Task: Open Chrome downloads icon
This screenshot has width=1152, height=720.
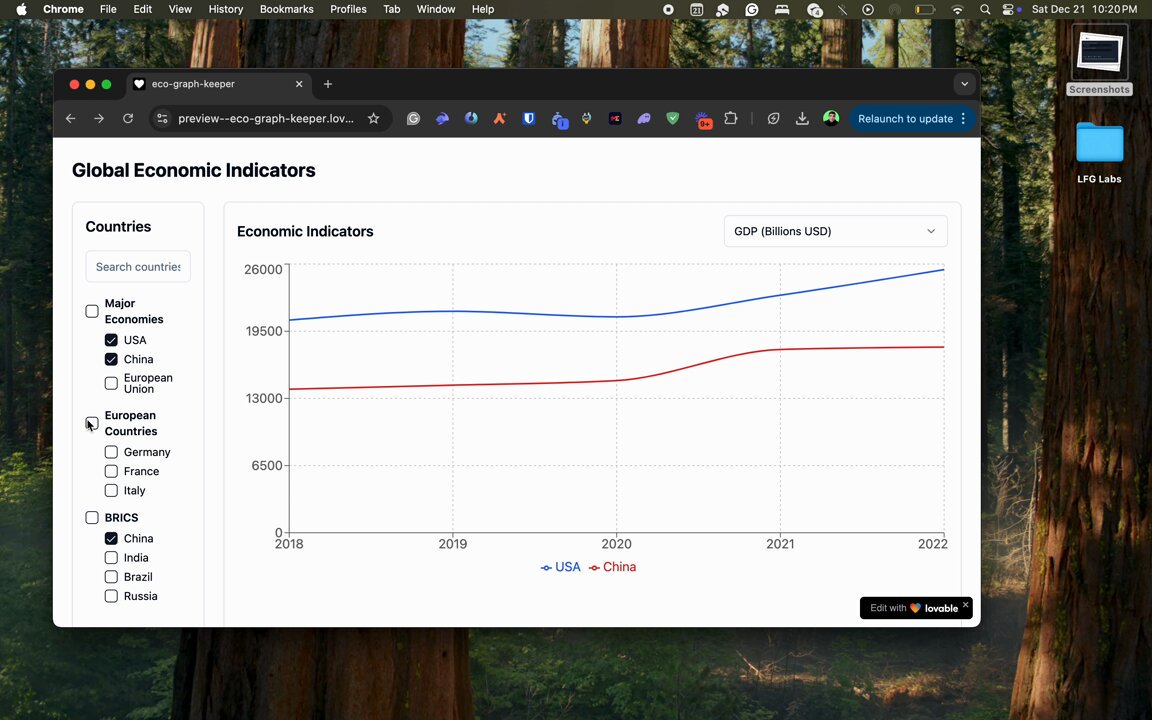Action: [x=802, y=118]
